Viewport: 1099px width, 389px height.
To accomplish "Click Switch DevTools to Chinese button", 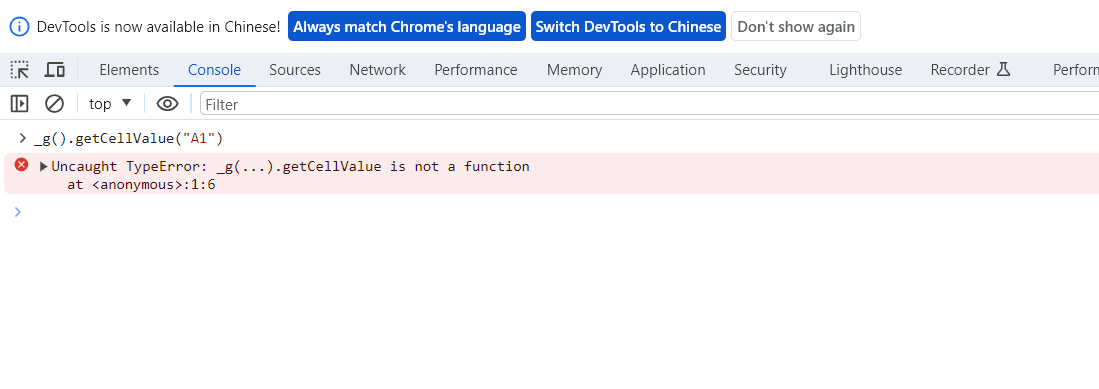I will [x=628, y=27].
